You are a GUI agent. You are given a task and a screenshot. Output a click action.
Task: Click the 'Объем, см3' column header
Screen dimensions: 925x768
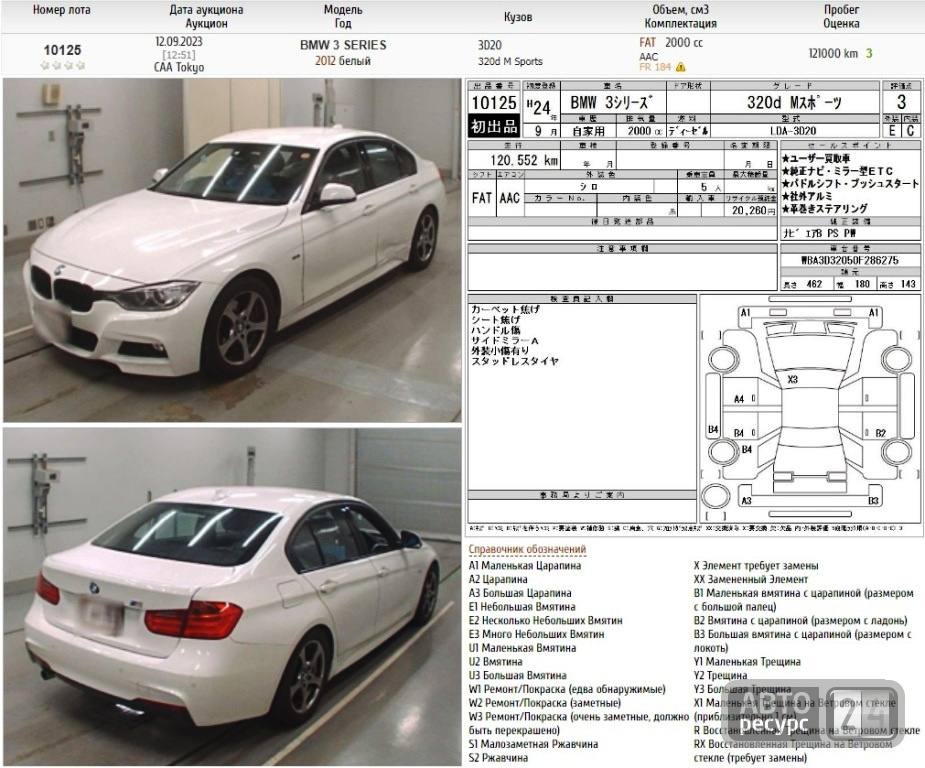tap(680, 10)
